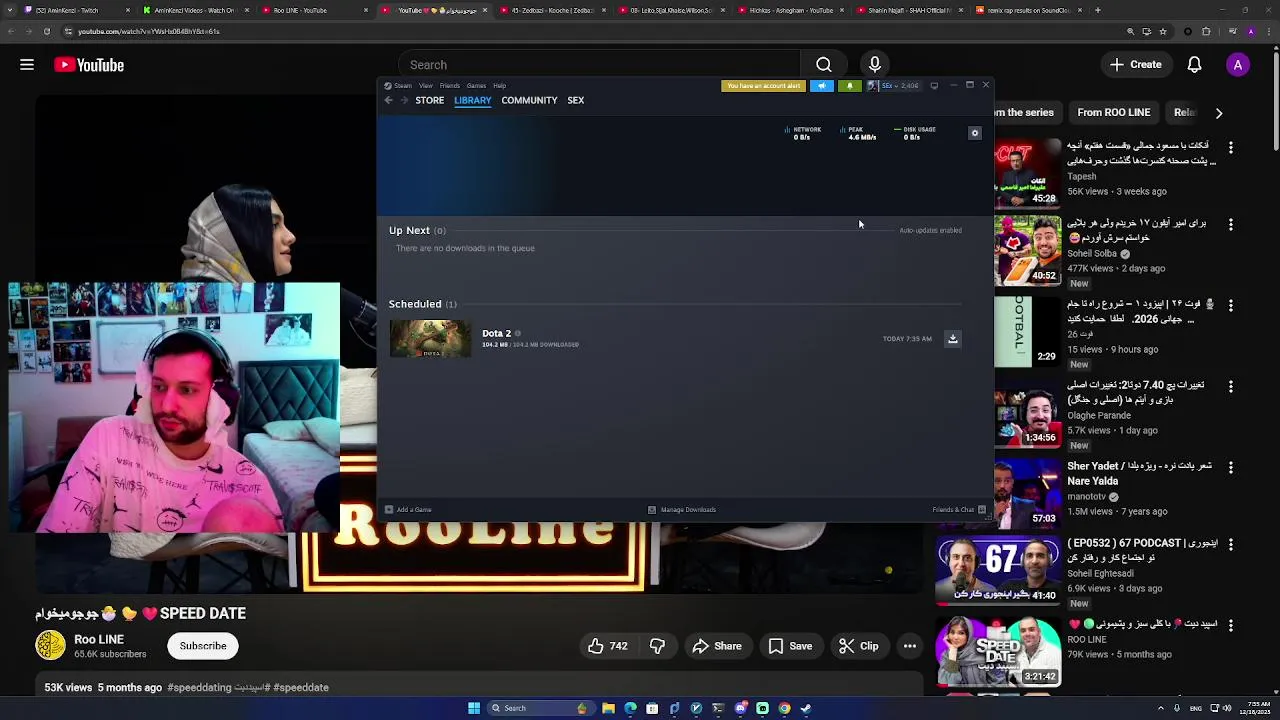Open the View menu in Steam

[426, 86]
